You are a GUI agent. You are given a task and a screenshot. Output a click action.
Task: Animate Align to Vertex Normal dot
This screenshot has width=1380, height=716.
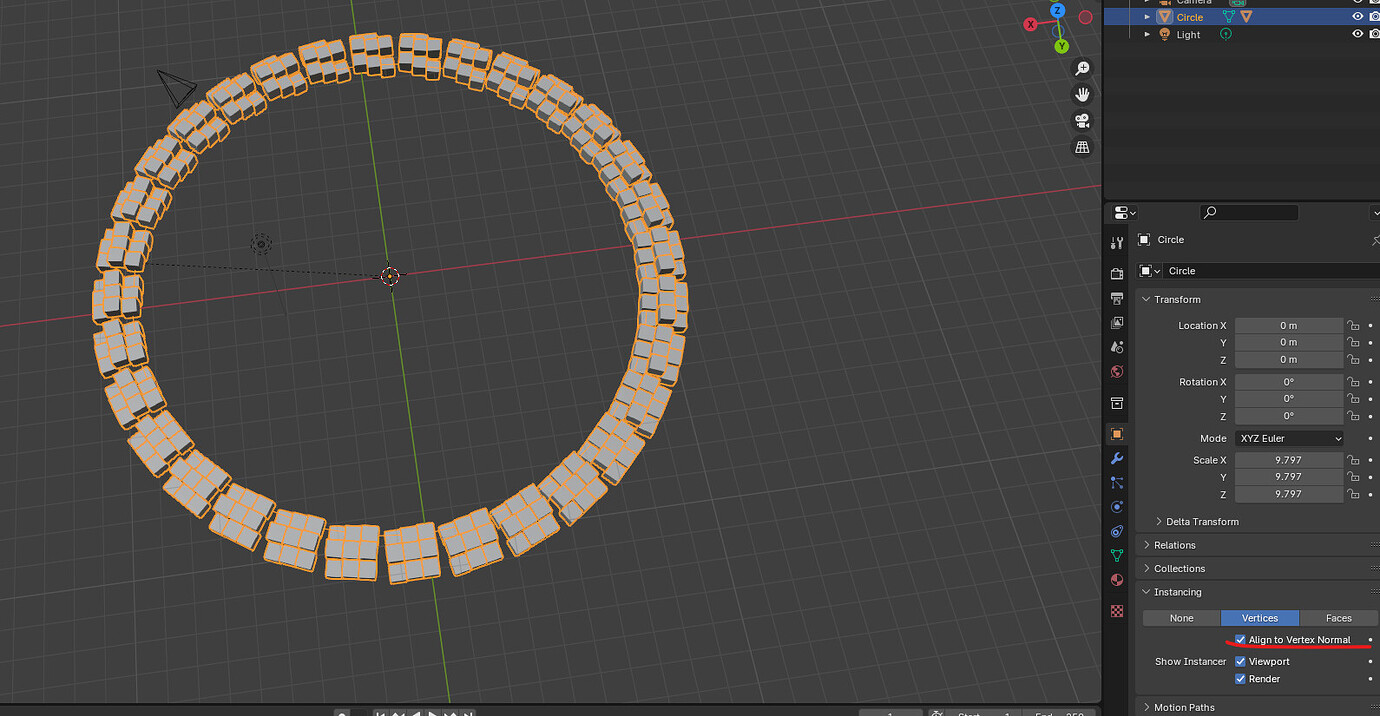[1370, 640]
